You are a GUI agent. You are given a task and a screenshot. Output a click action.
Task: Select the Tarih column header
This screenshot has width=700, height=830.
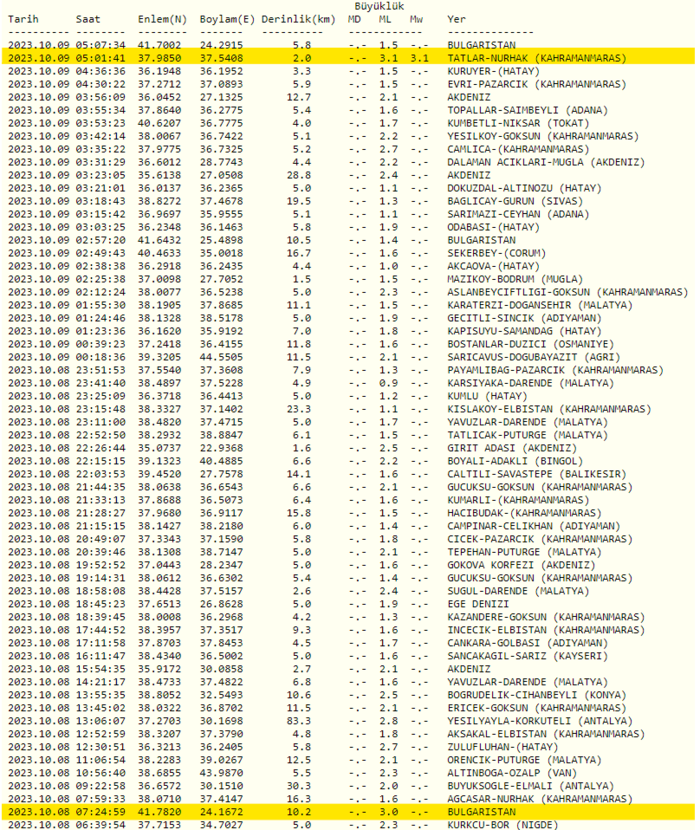point(23,19)
